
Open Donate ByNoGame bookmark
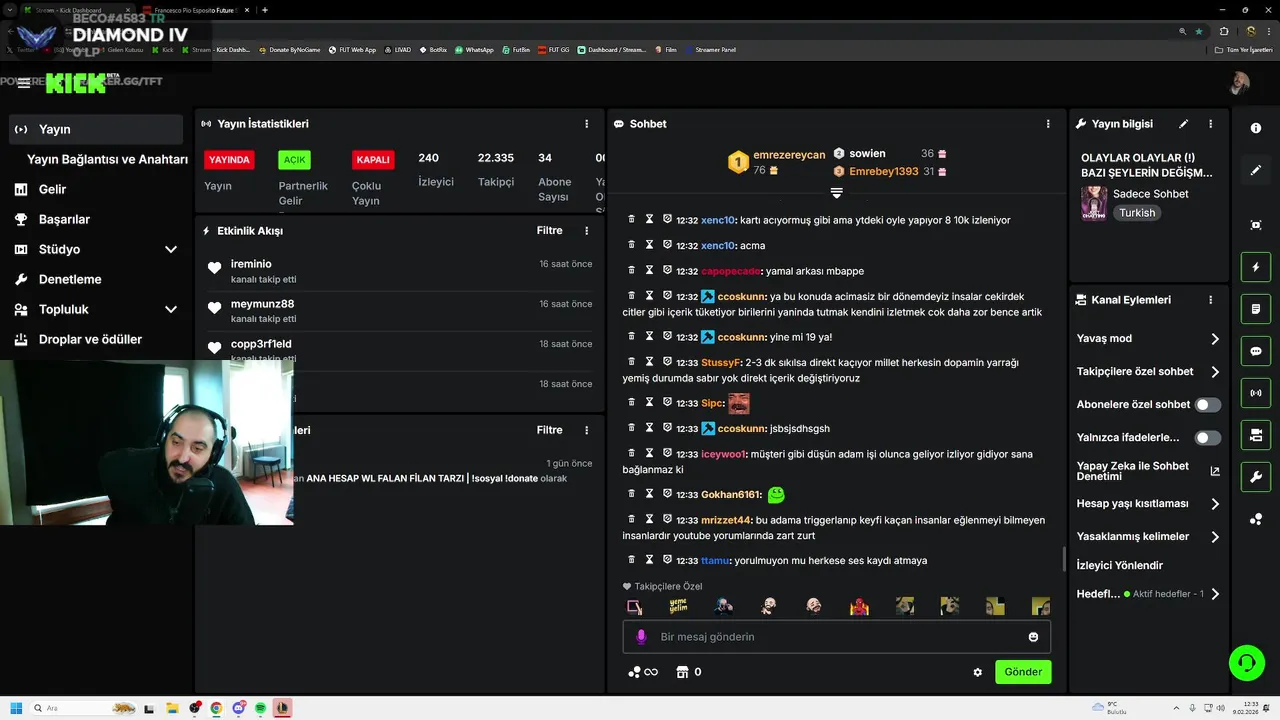289,49
